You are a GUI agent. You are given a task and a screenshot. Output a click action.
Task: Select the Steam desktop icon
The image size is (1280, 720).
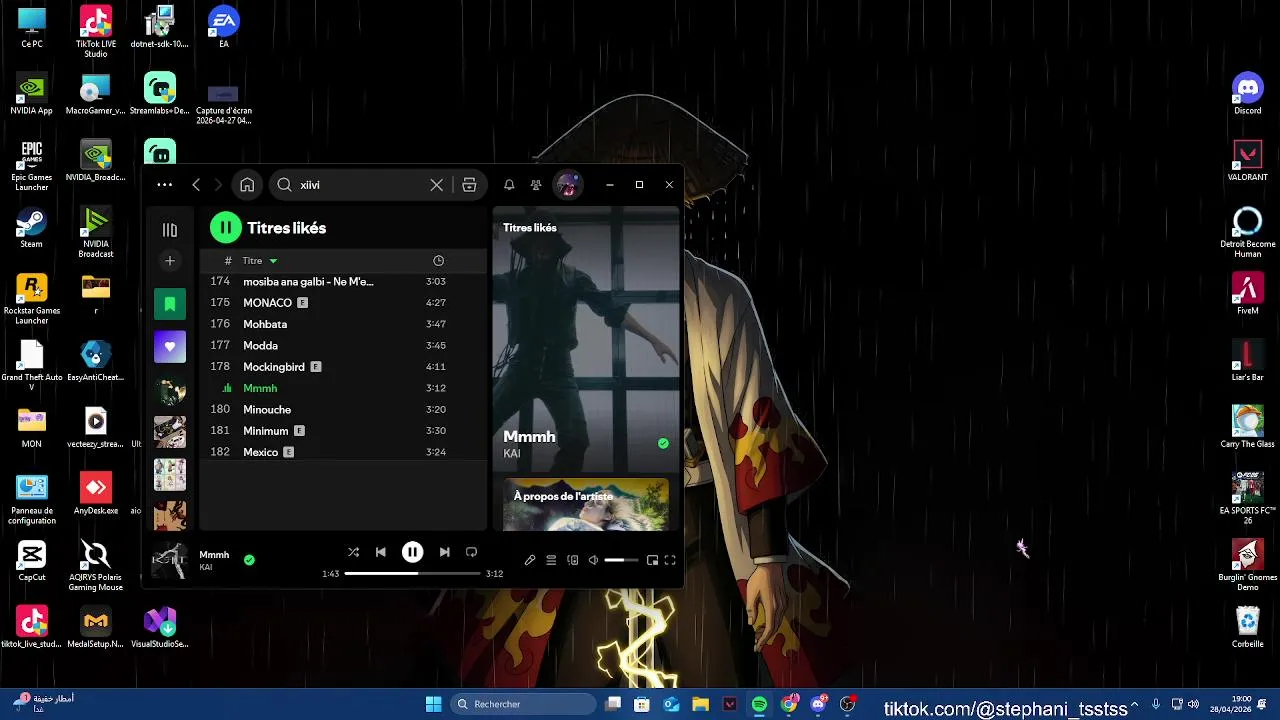[32, 227]
